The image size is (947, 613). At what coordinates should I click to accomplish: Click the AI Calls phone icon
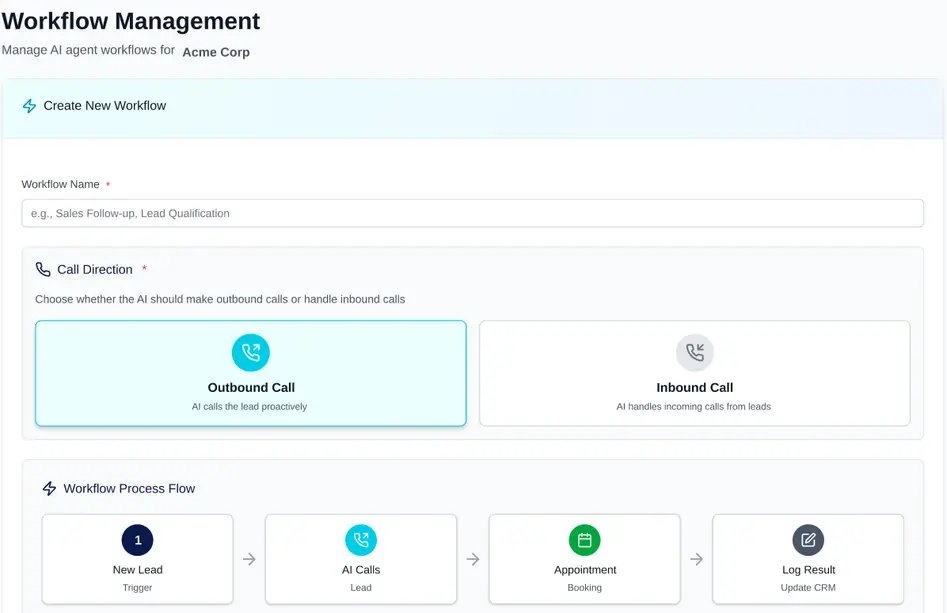361,540
